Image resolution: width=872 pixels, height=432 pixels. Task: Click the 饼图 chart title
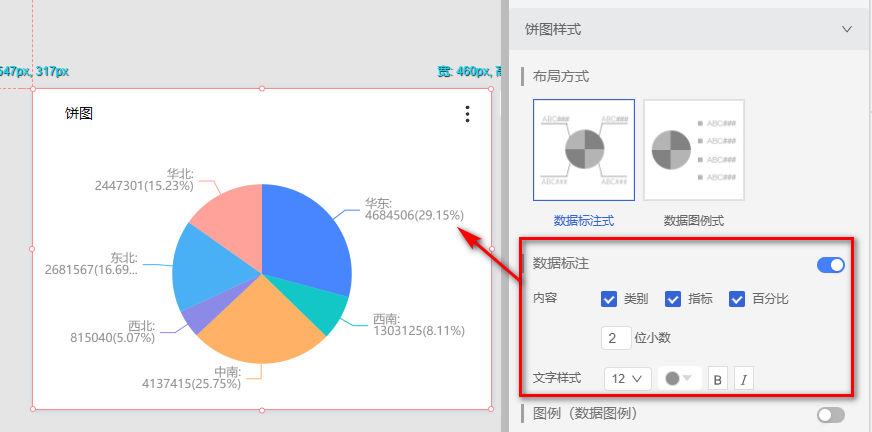(x=79, y=114)
